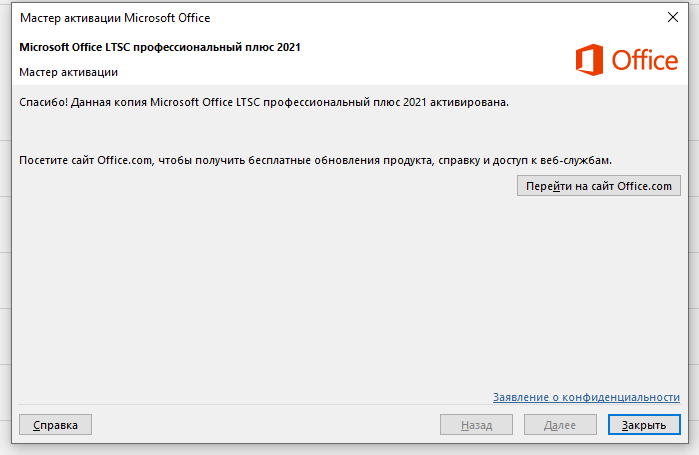This screenshot has height=455, width=699.
Task: Click the bold heading "Microsoft Office LTSC профессиональный плюс 2021"
Action: (x=160, y=47)
